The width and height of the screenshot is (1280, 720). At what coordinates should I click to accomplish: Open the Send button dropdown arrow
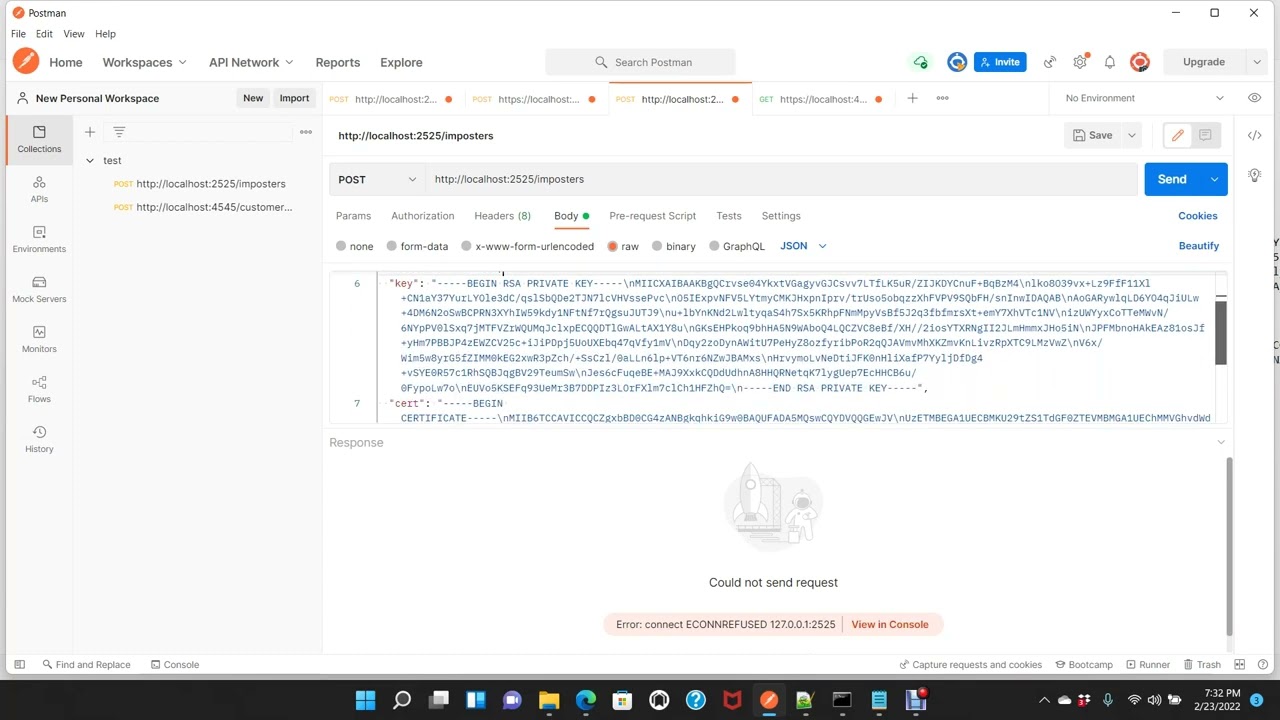[1214, 179]
